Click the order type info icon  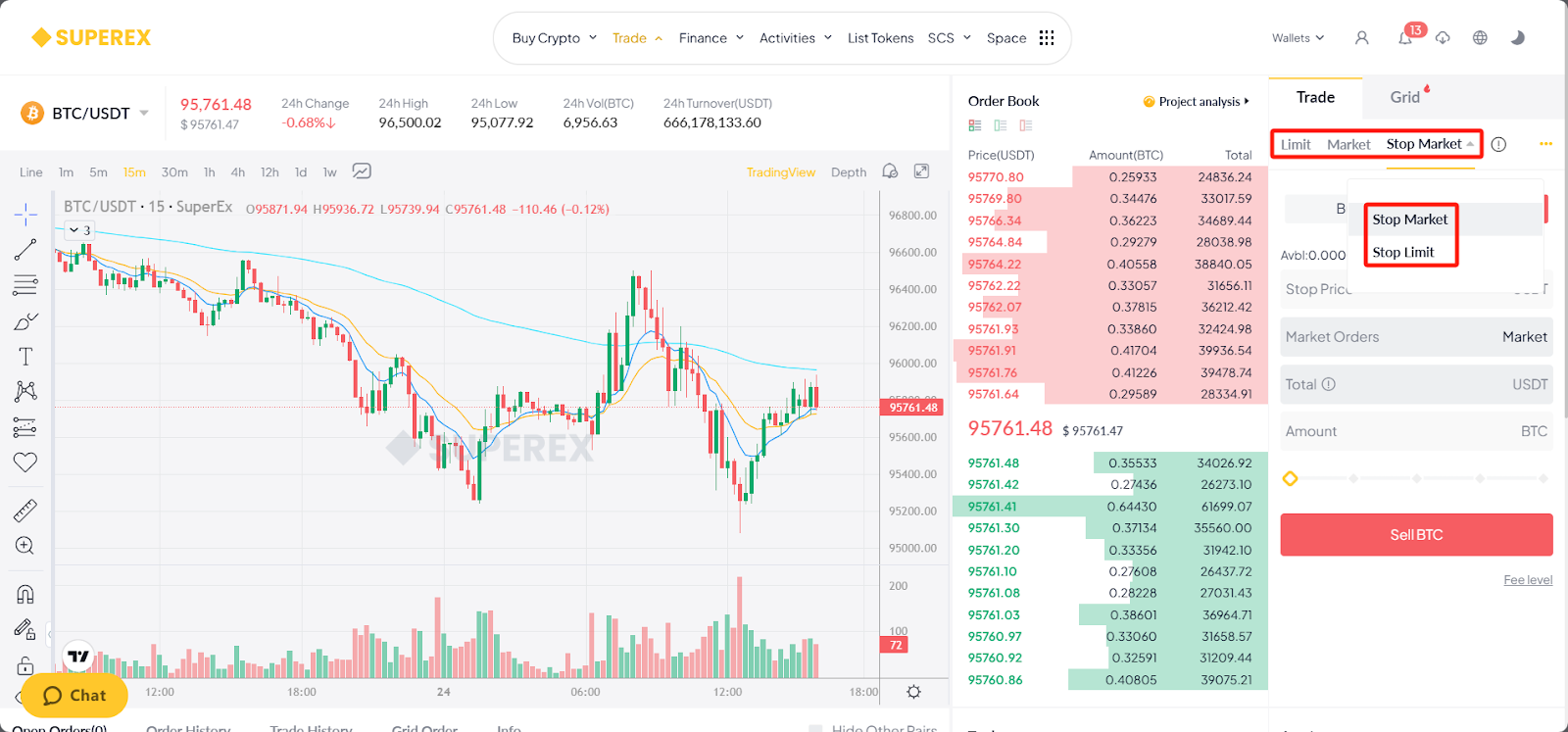(1498, 144)
